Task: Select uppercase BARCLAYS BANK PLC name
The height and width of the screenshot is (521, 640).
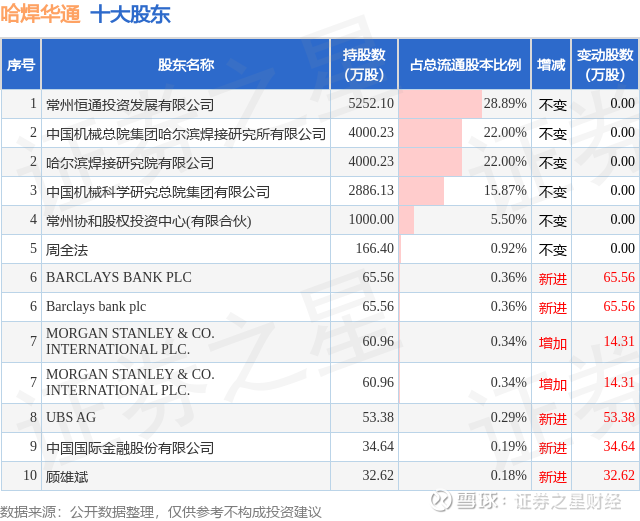Action: 119,277
